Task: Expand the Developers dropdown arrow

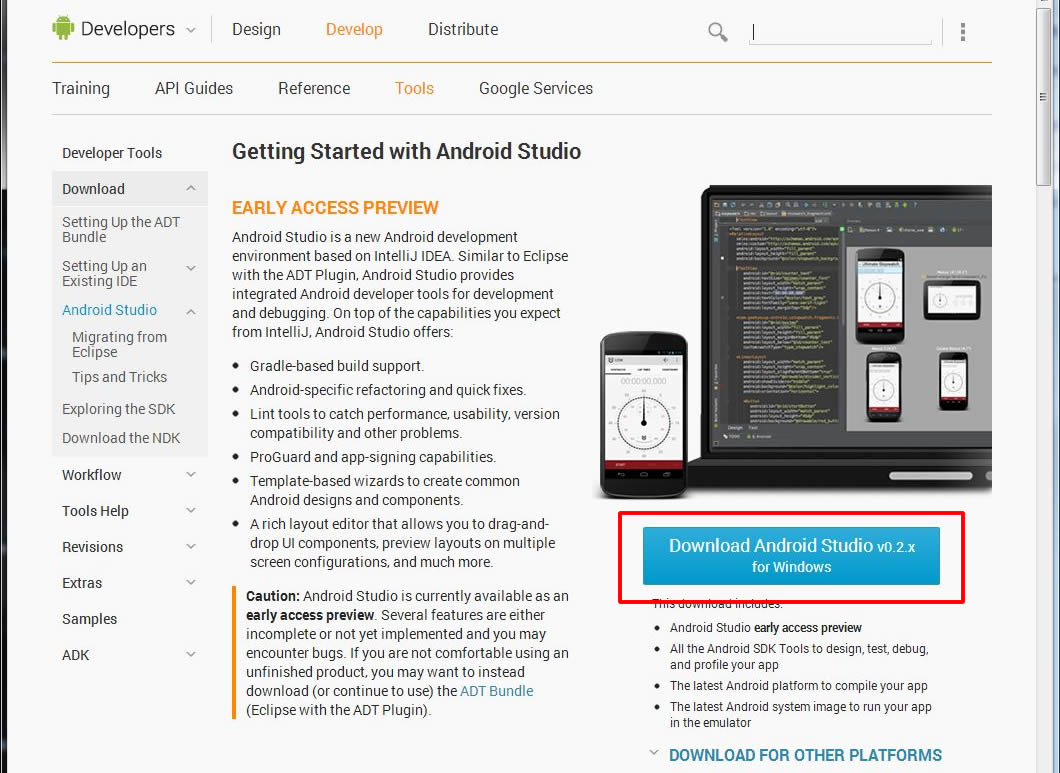Action: coord(191,30)
